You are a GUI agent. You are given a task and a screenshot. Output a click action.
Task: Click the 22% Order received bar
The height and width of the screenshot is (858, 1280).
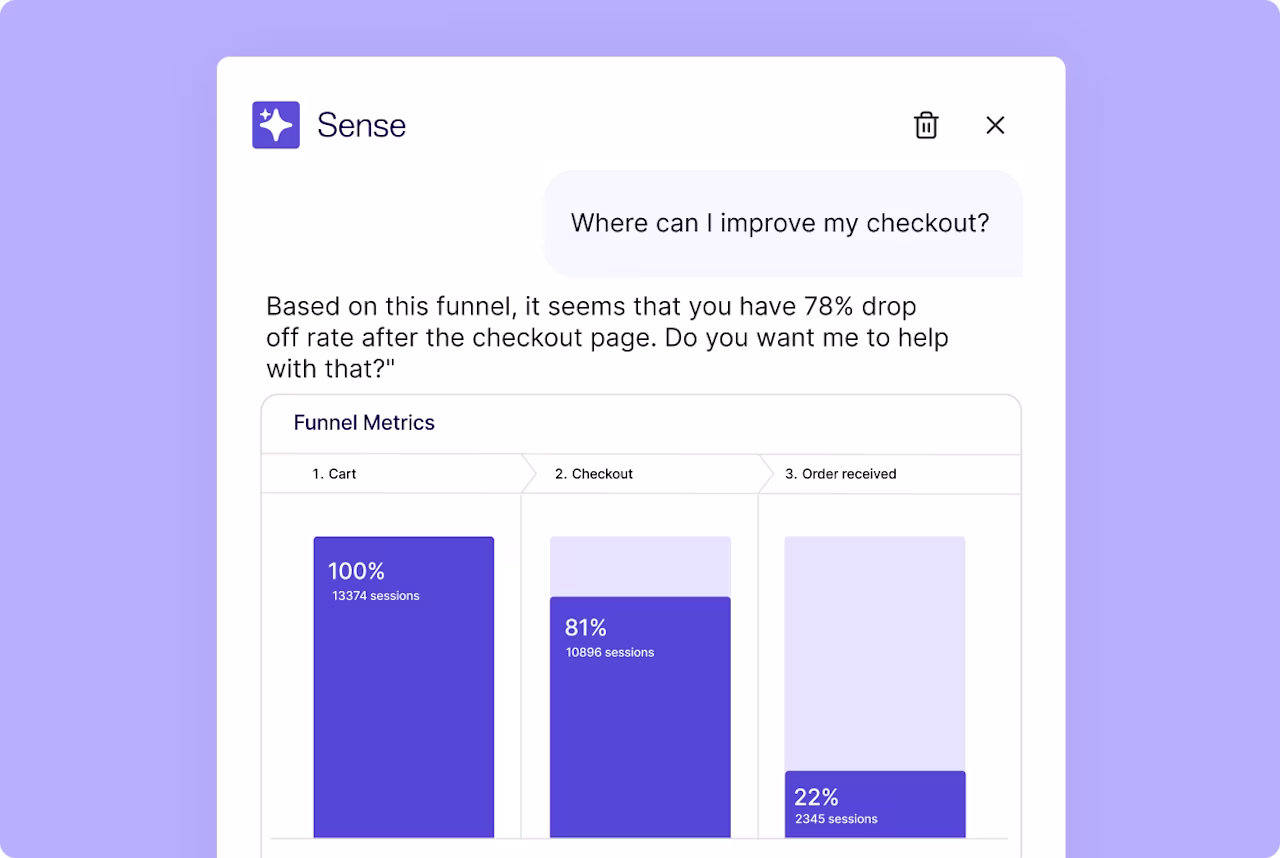tap(875, 804)
